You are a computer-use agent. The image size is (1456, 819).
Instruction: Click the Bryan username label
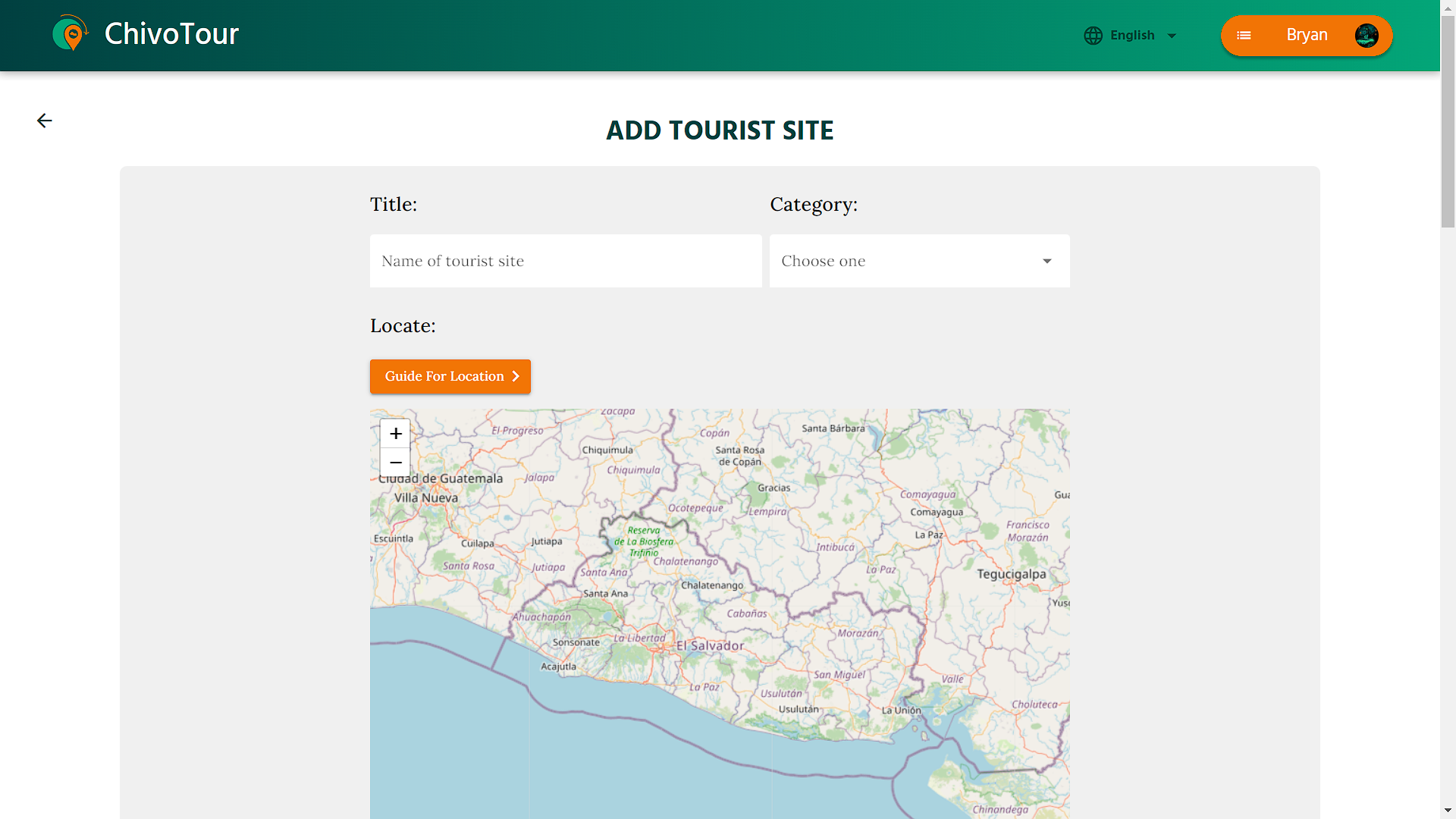[x=1307, y=35]
